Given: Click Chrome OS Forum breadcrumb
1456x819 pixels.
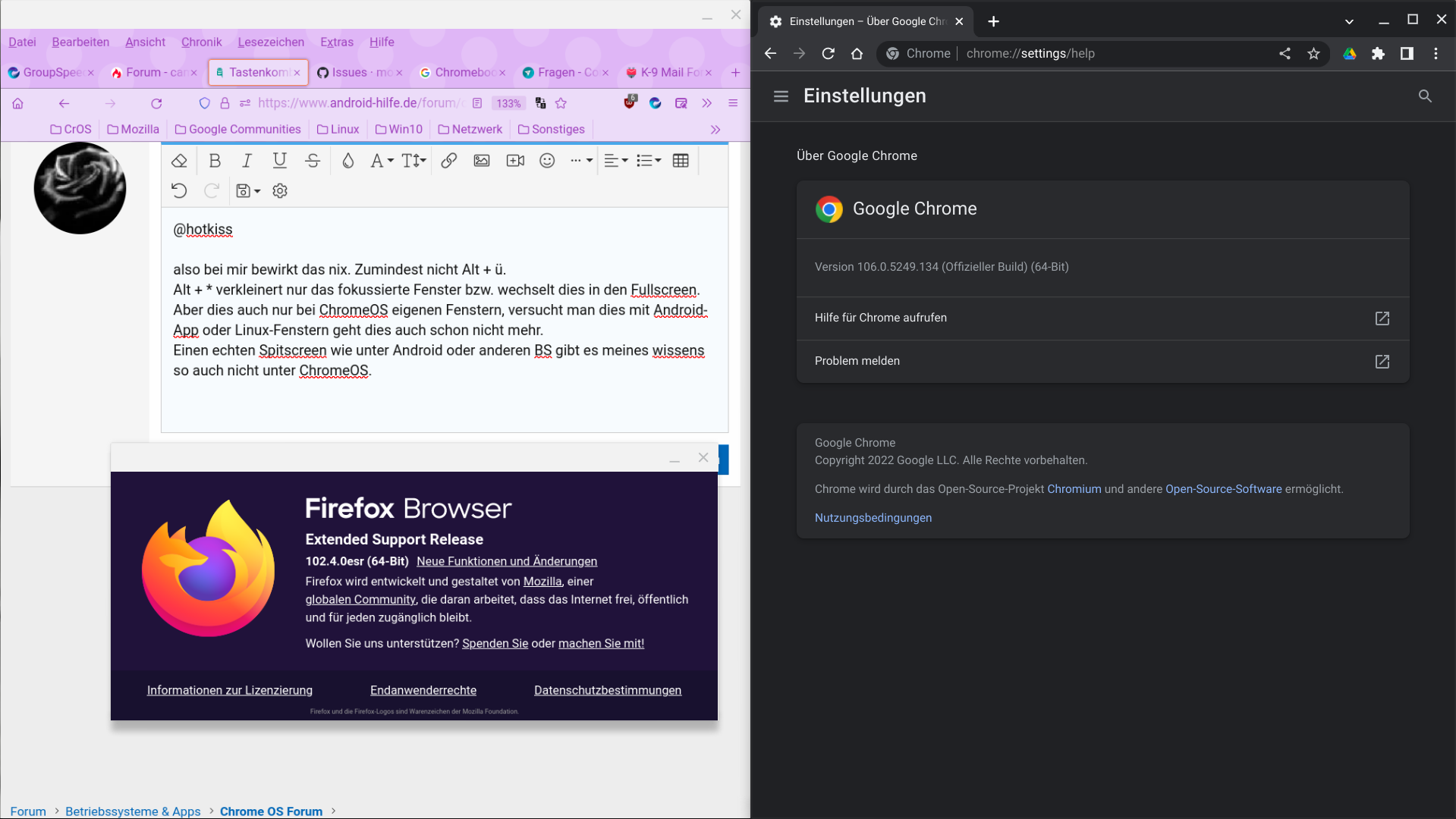Looking at the screenshot, I should point(271,811).
